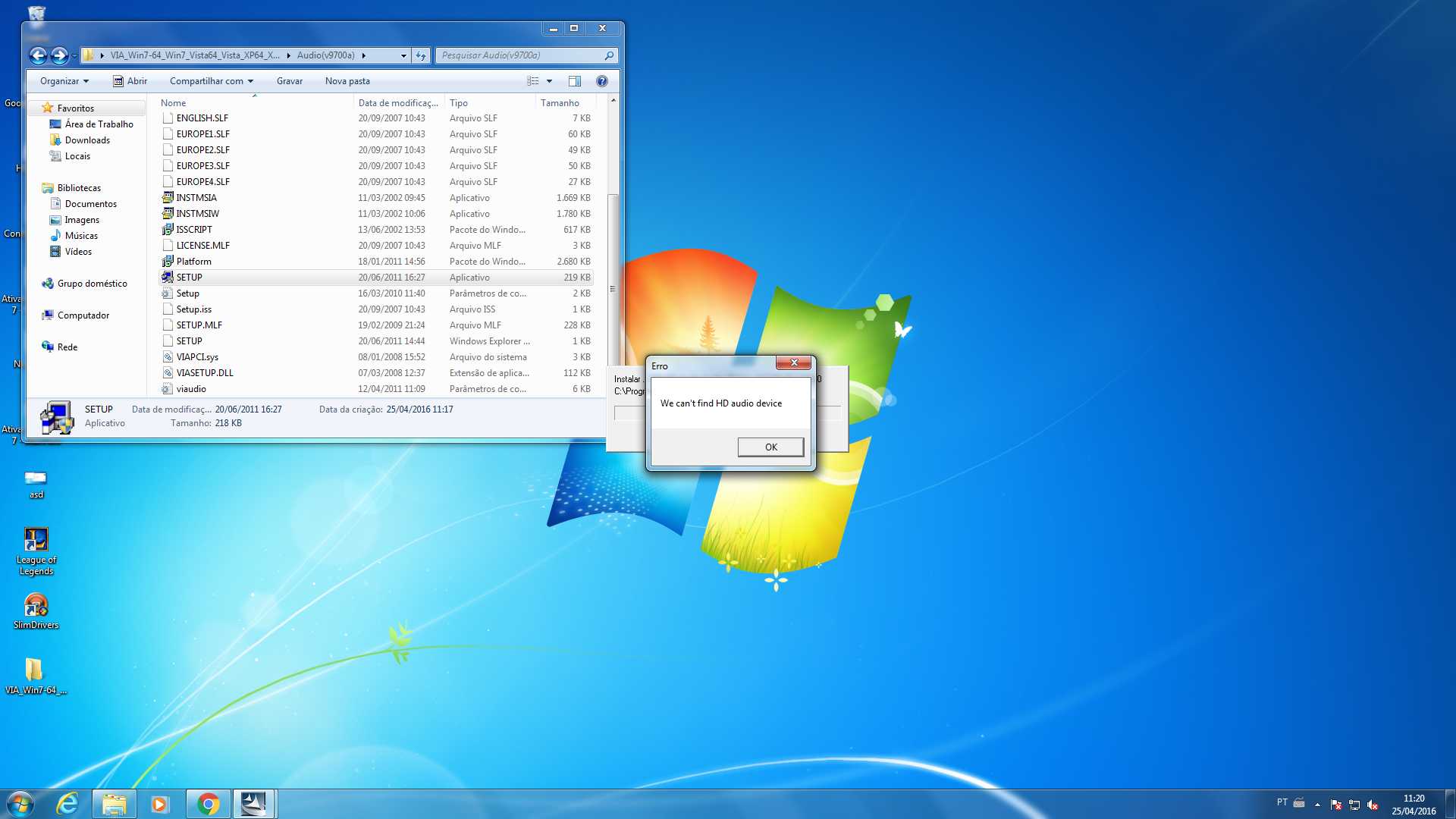Launch Internet Explorer from taskbar

tap(67, 804)
